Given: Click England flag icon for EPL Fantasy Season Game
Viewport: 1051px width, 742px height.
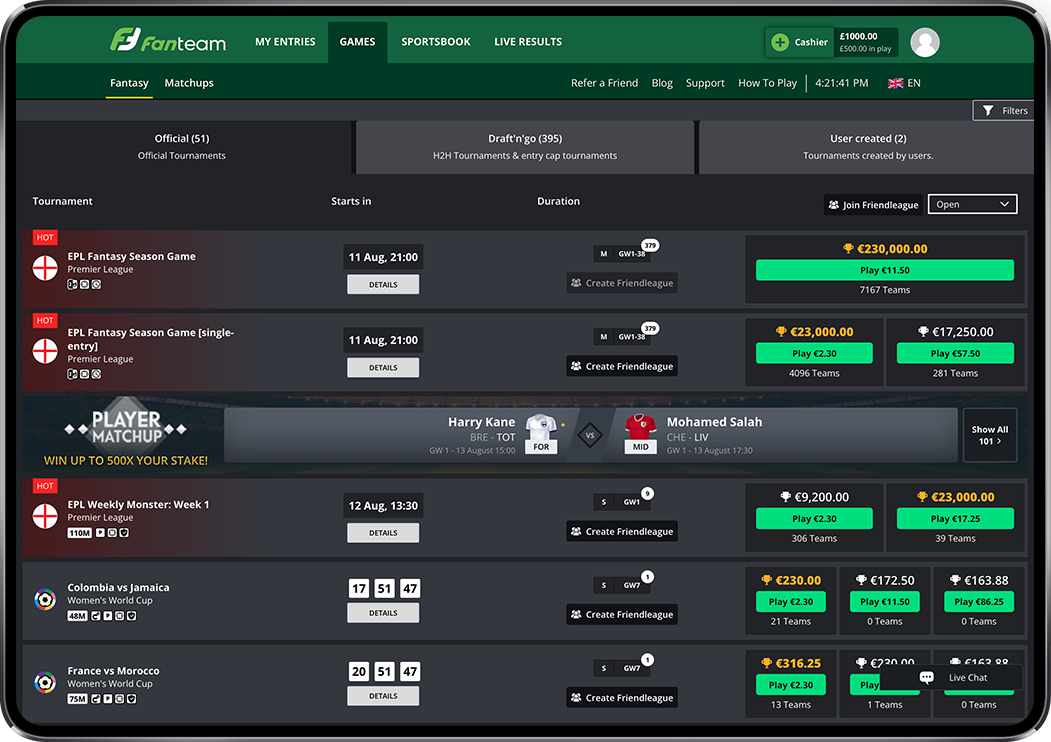Looking at the screenshot, I should coord(45,268).
